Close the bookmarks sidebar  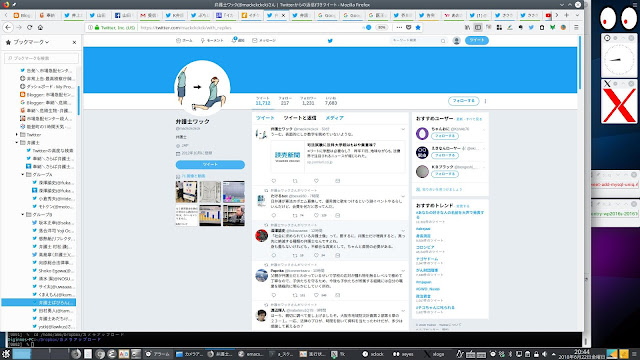(74, 42)
